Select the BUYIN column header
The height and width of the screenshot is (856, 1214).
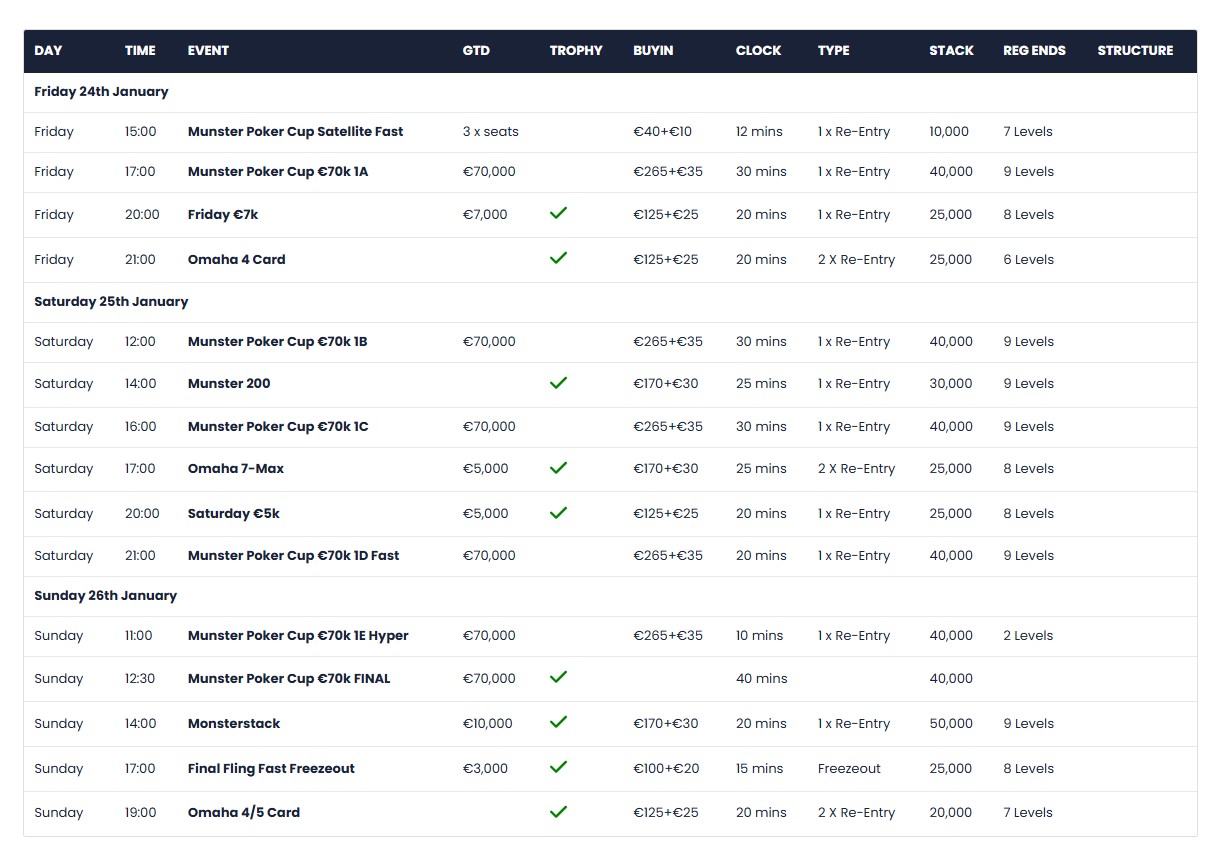(653, 50)
